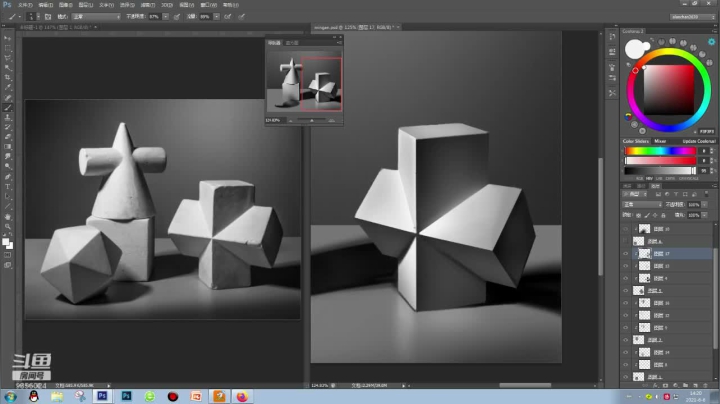Toggle pressure for opacity button
Screen dimensions: 720x404
[177, 17]
